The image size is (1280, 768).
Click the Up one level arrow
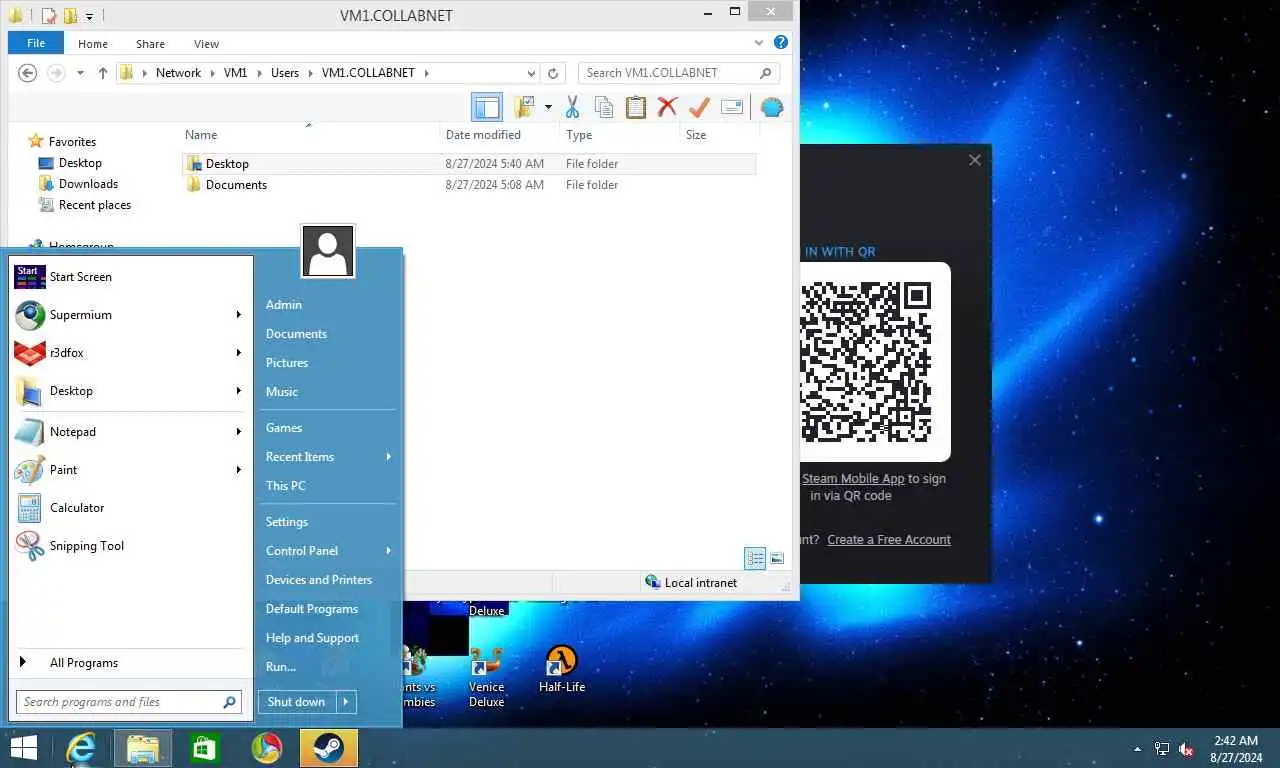pos(102,73)
